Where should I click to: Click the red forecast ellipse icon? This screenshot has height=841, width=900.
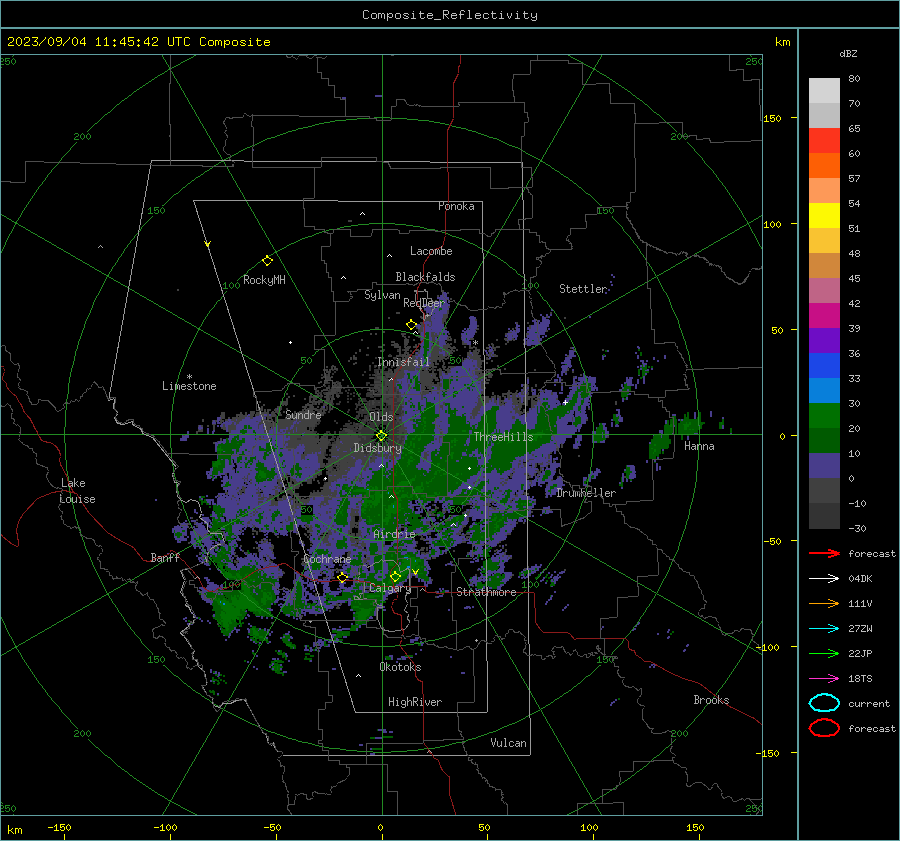click(824, 728)
